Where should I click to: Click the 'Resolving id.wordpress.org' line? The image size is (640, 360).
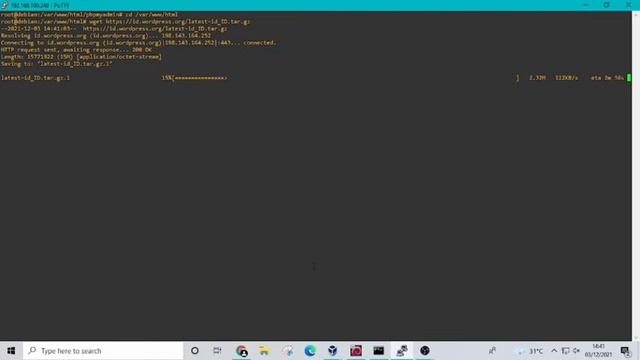[106, 36]
